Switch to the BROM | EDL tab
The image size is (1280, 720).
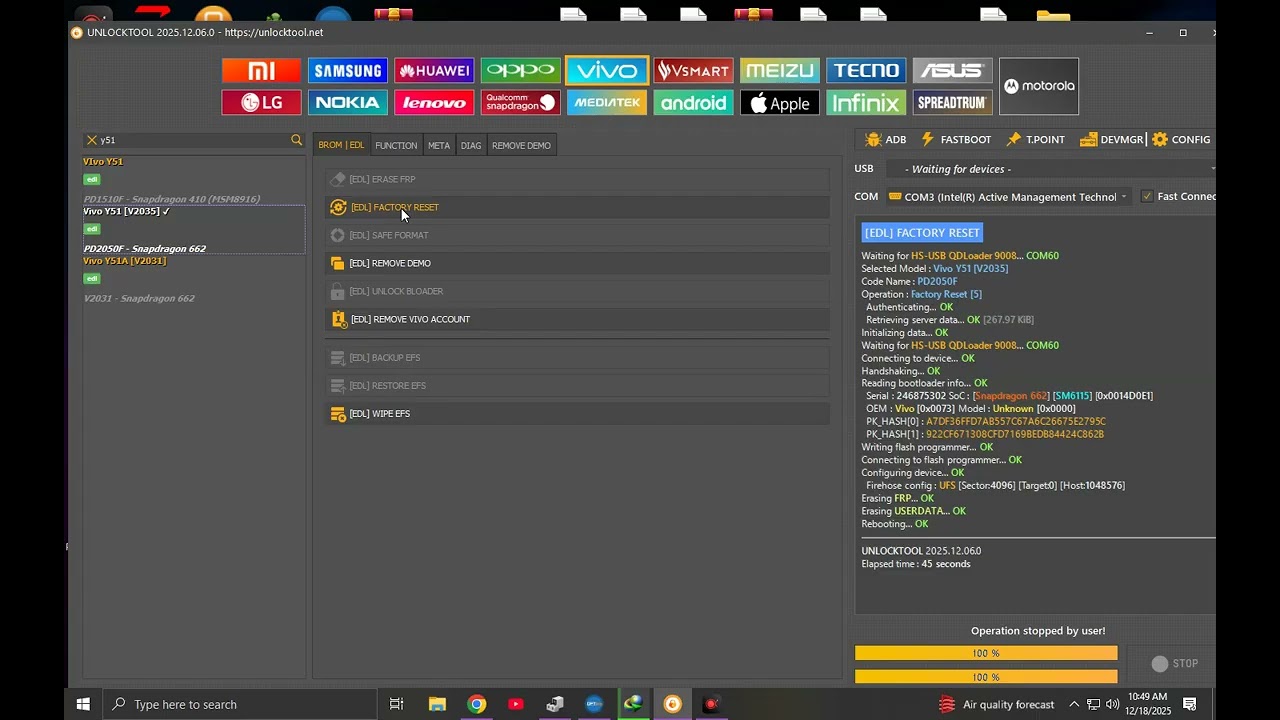[341, 145]
